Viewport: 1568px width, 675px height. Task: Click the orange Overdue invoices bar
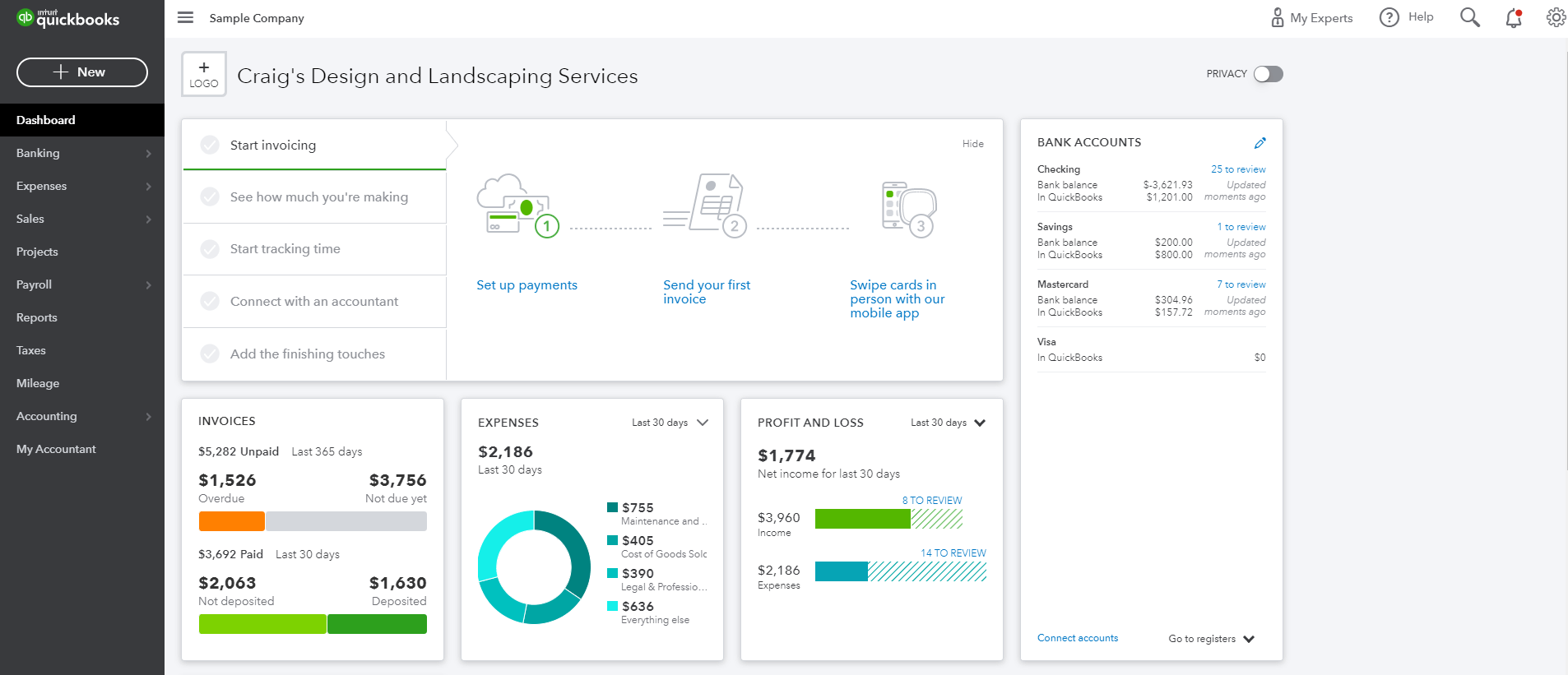click(232, 521)
